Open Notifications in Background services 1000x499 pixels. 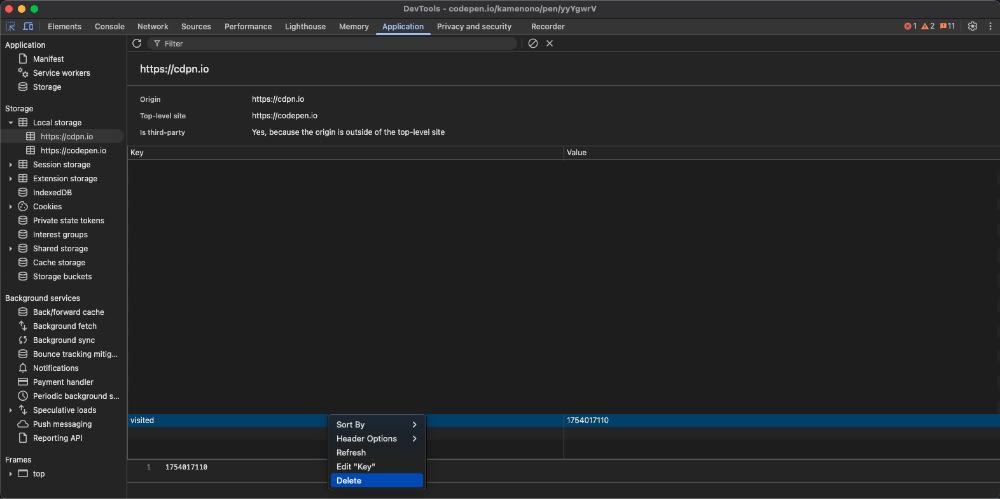click(x=55, y=369)
